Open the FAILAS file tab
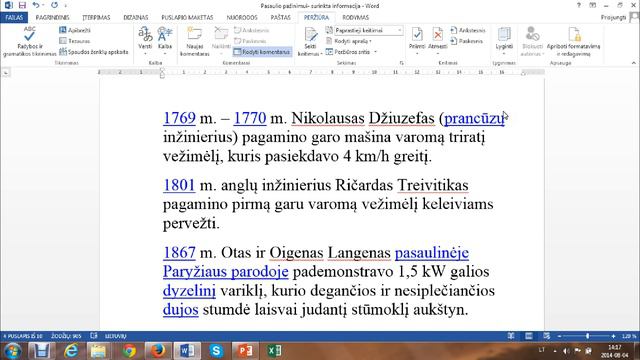 (x=14, y=18)
